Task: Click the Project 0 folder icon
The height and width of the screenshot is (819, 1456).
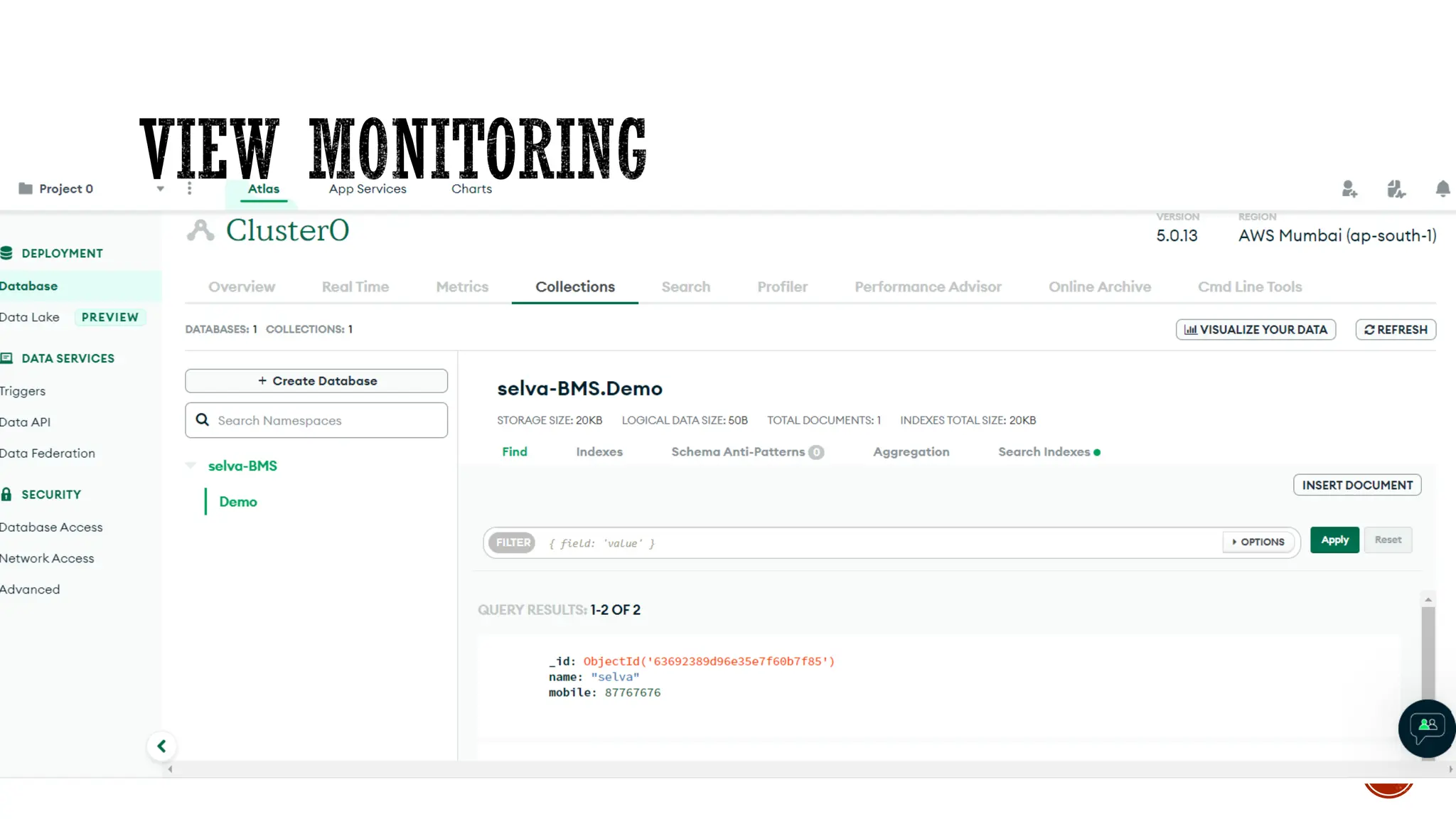Action: (x=26, y=188)
